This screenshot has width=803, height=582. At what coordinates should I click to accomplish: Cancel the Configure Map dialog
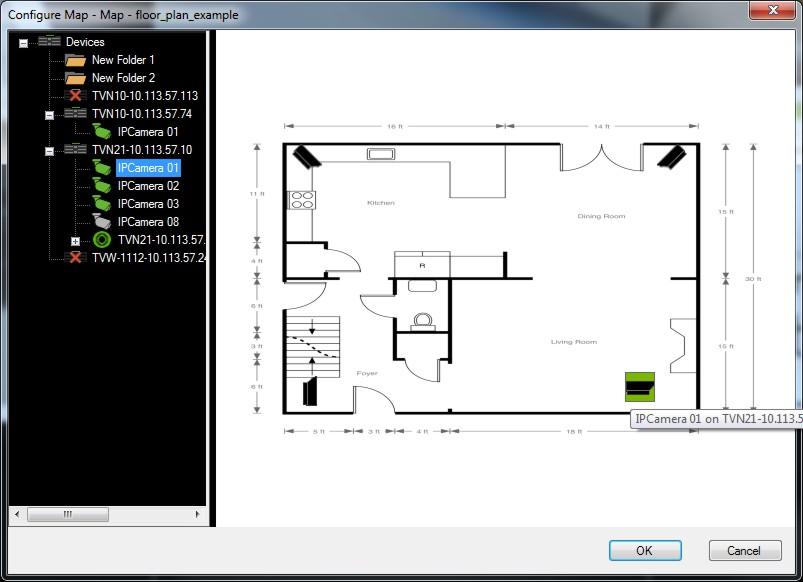pos(745,550)
